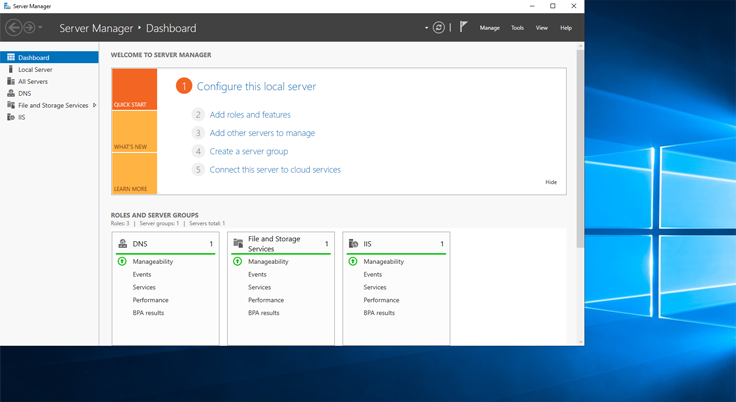Click the forward navigation arrow
The width and height of the screenshot is (736, 402).
(x=29, y=28)
